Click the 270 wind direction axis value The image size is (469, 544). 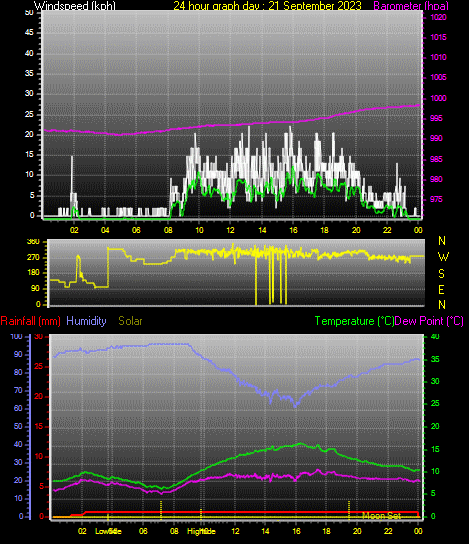(x=33, y=258)
